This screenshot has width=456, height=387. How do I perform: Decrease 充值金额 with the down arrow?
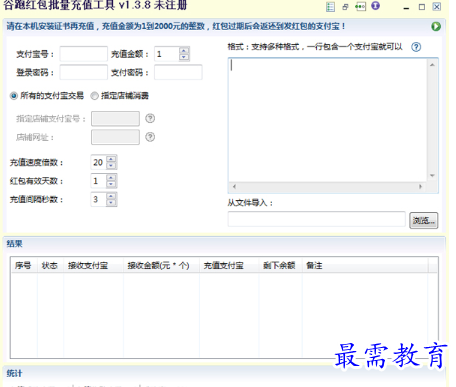184,57
